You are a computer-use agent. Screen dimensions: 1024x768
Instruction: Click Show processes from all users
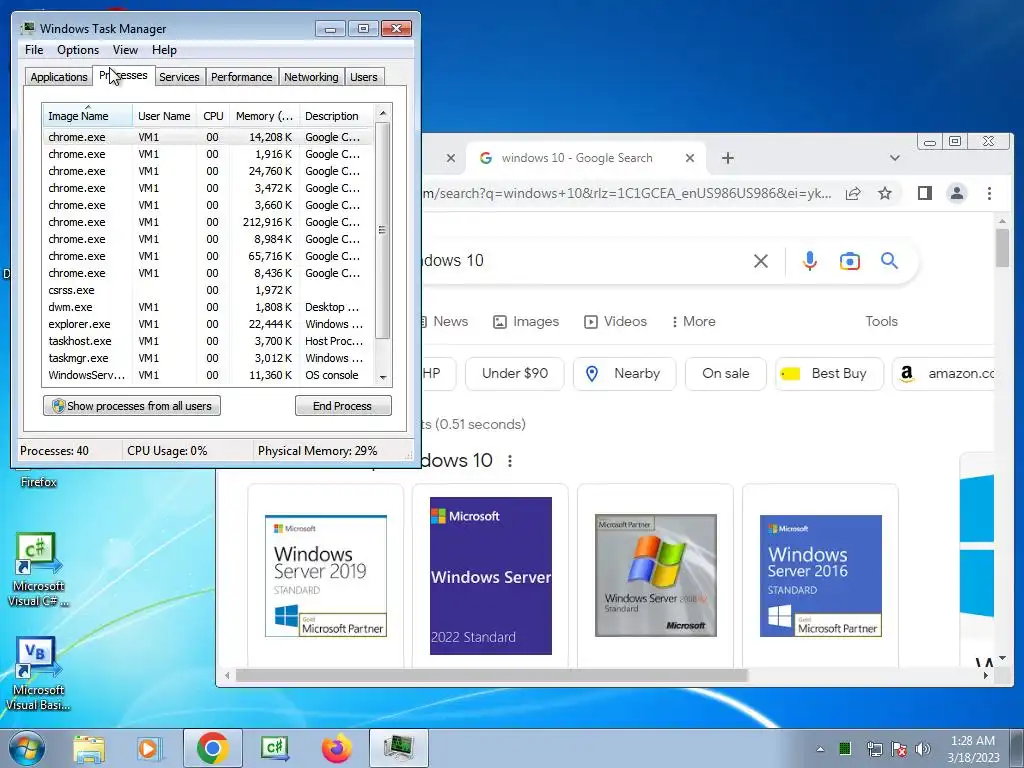[132, 406]
